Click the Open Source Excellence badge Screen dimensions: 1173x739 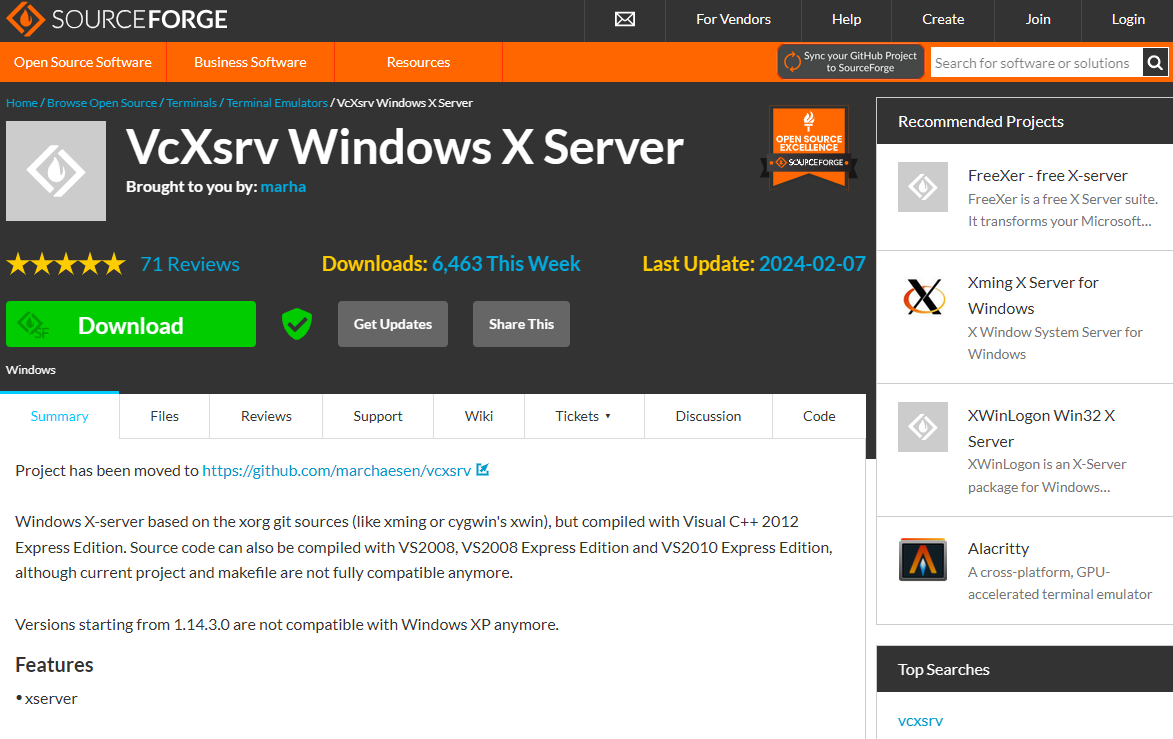809,147
